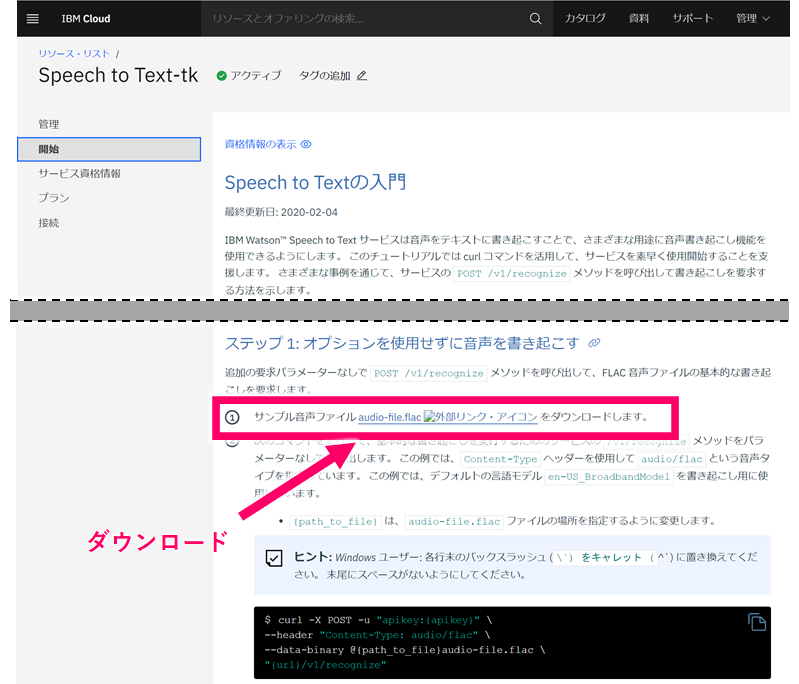
Task: Click the --header "Content-Type: audio/flac" line
Action: click(377, 635)
